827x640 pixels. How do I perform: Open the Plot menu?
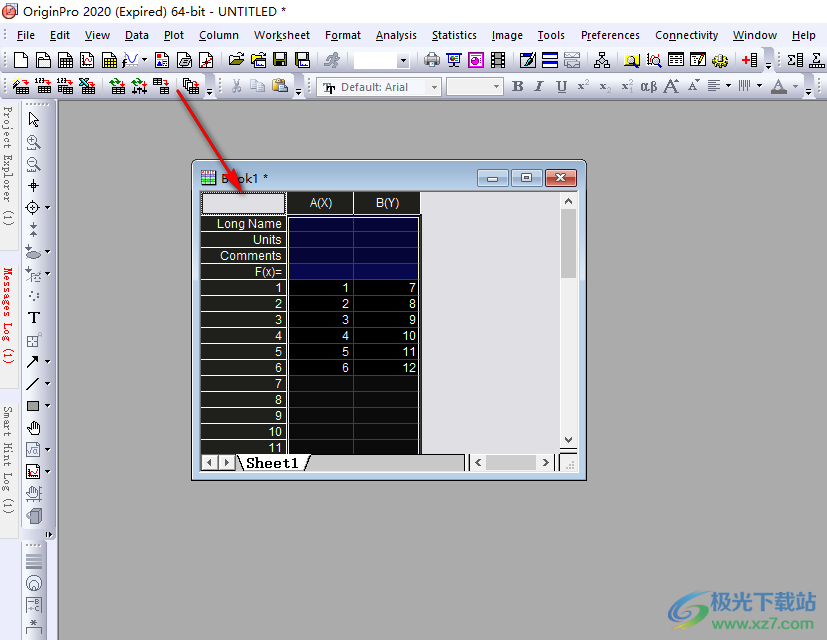[x=174, y=35]
